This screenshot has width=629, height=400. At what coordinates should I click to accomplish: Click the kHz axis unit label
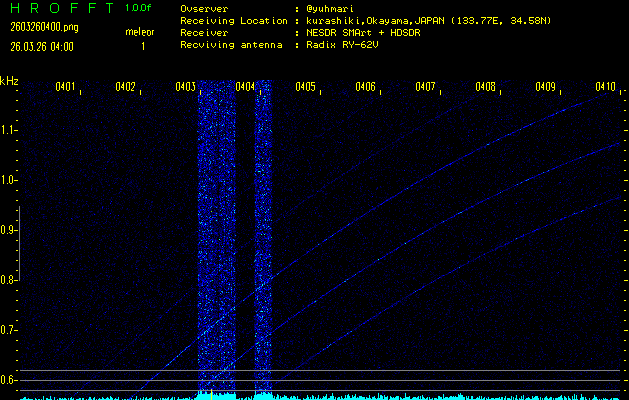point(9,80)
